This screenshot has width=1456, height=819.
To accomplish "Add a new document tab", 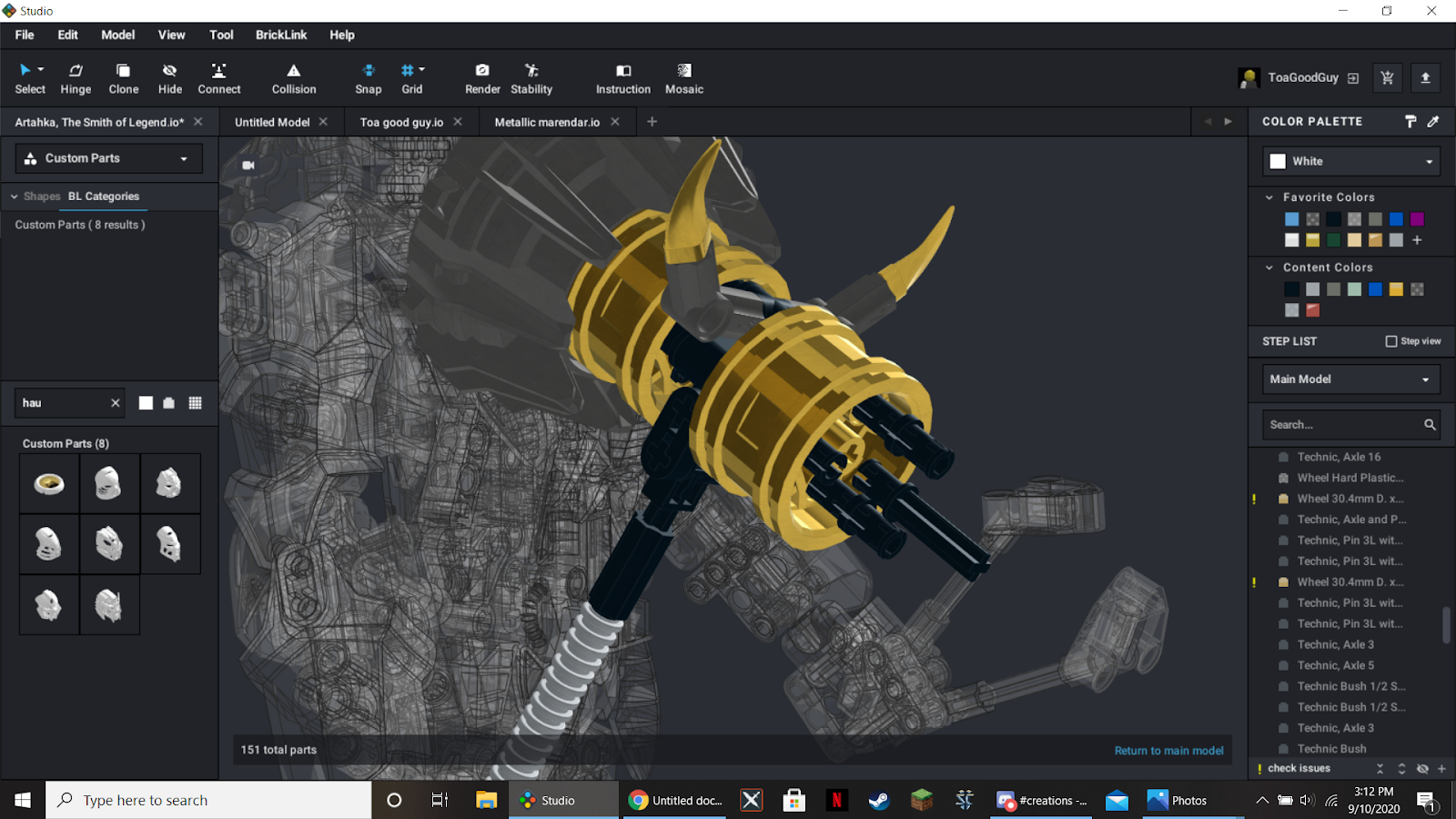I will (x=652, y=122).
